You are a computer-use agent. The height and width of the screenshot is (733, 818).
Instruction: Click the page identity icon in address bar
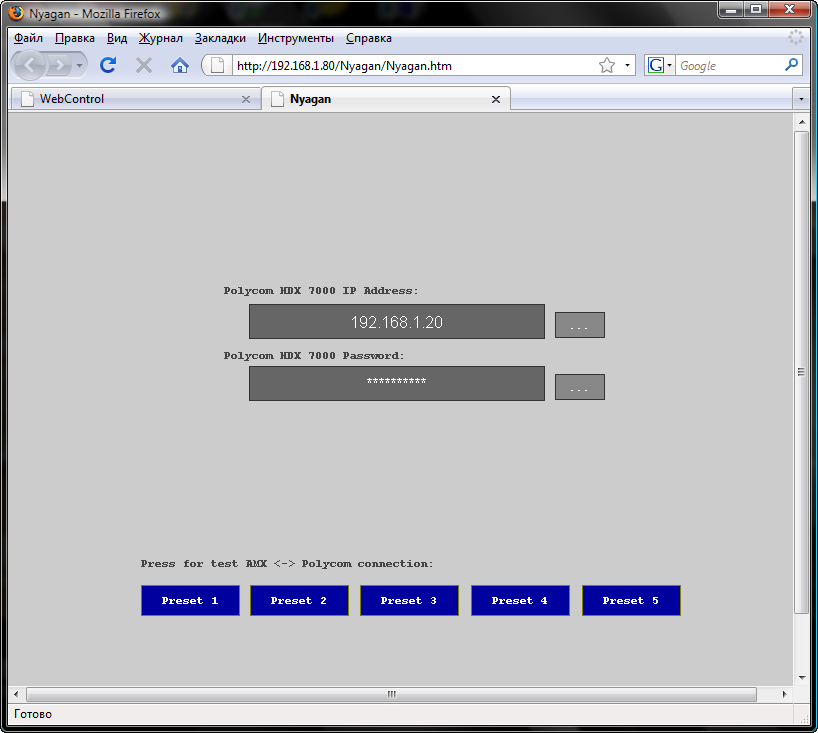tap(218, 66)
